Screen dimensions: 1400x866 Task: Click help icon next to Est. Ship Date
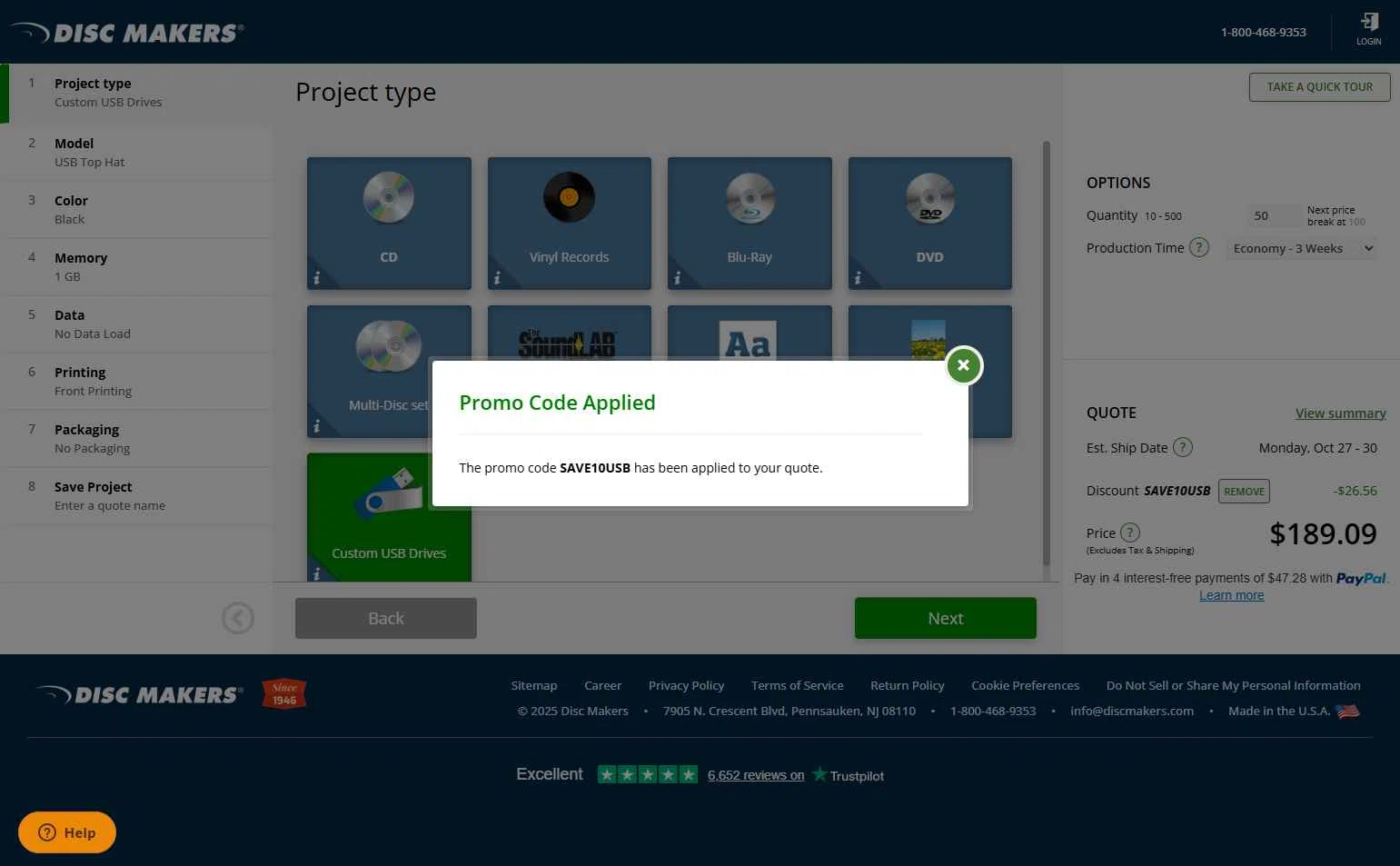point(1183,447)
